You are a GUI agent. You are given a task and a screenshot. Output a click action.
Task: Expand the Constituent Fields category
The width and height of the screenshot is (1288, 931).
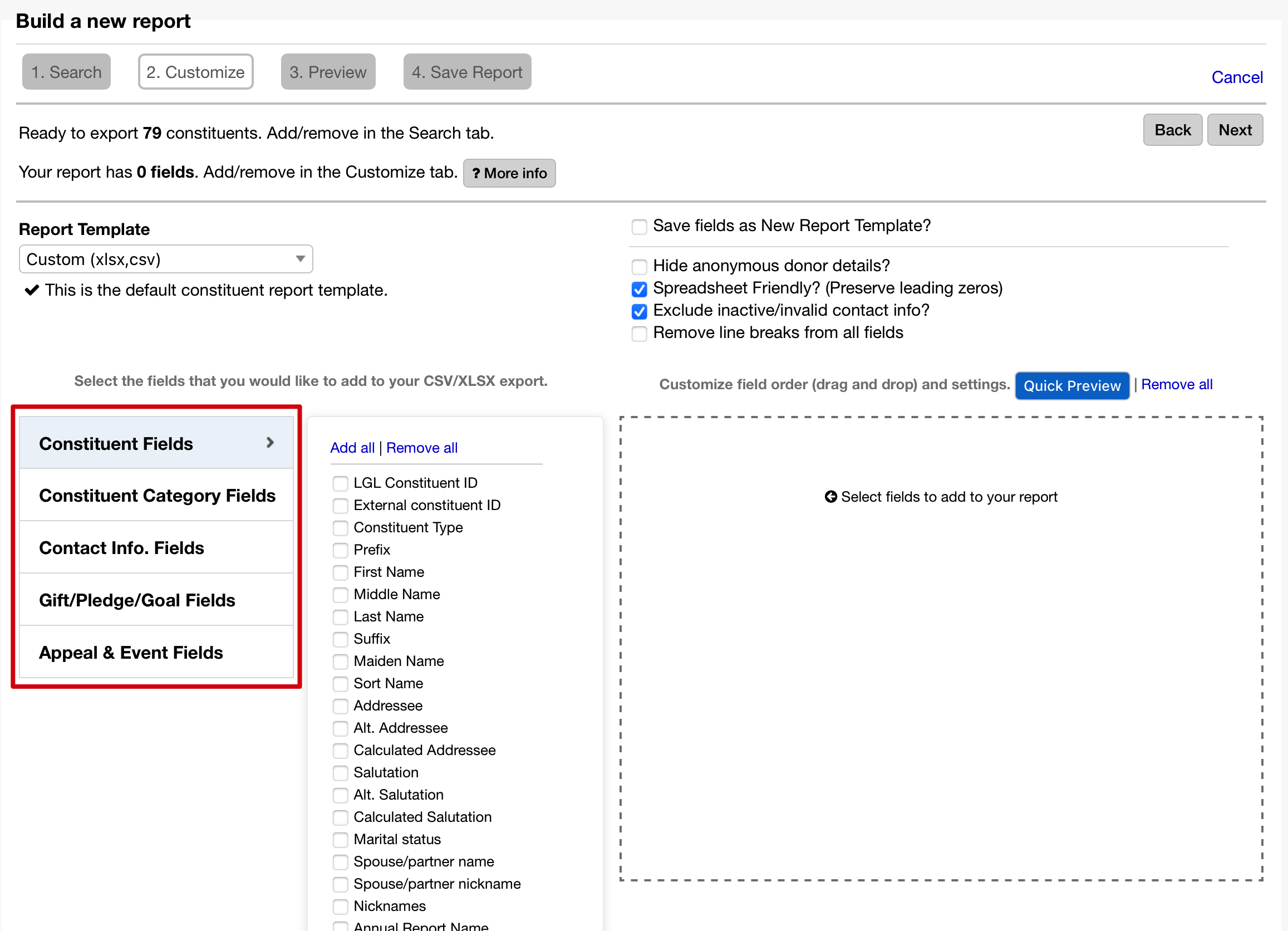coord(156,444)
